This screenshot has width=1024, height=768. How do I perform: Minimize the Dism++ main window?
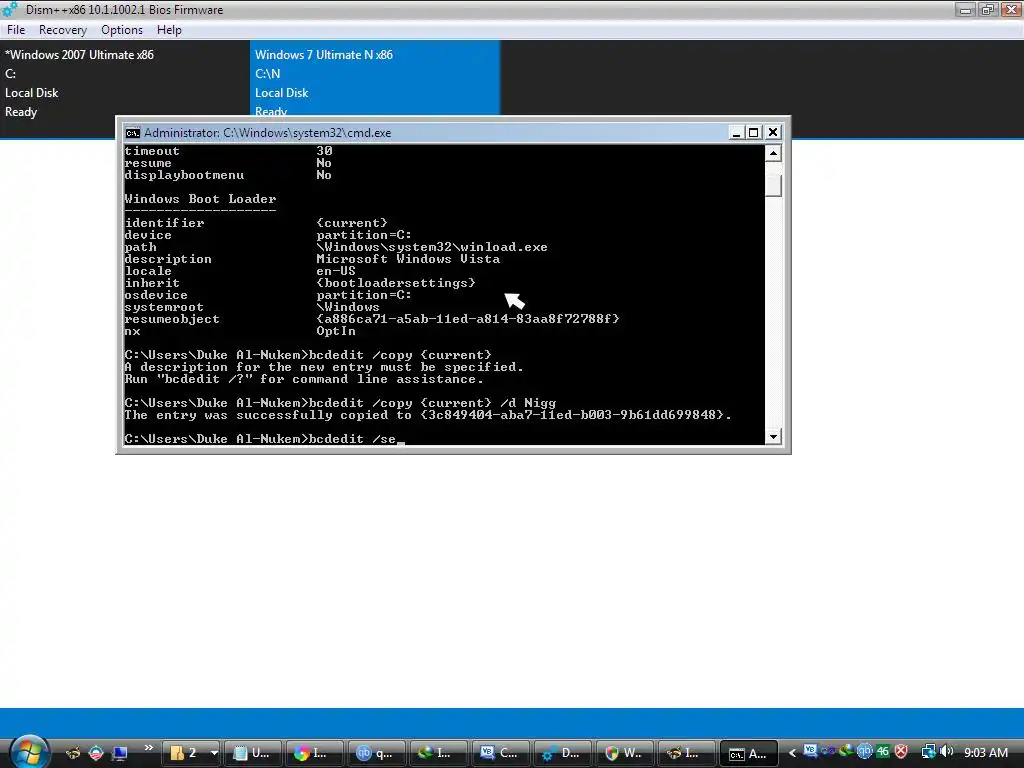click(x=965, y=9)
